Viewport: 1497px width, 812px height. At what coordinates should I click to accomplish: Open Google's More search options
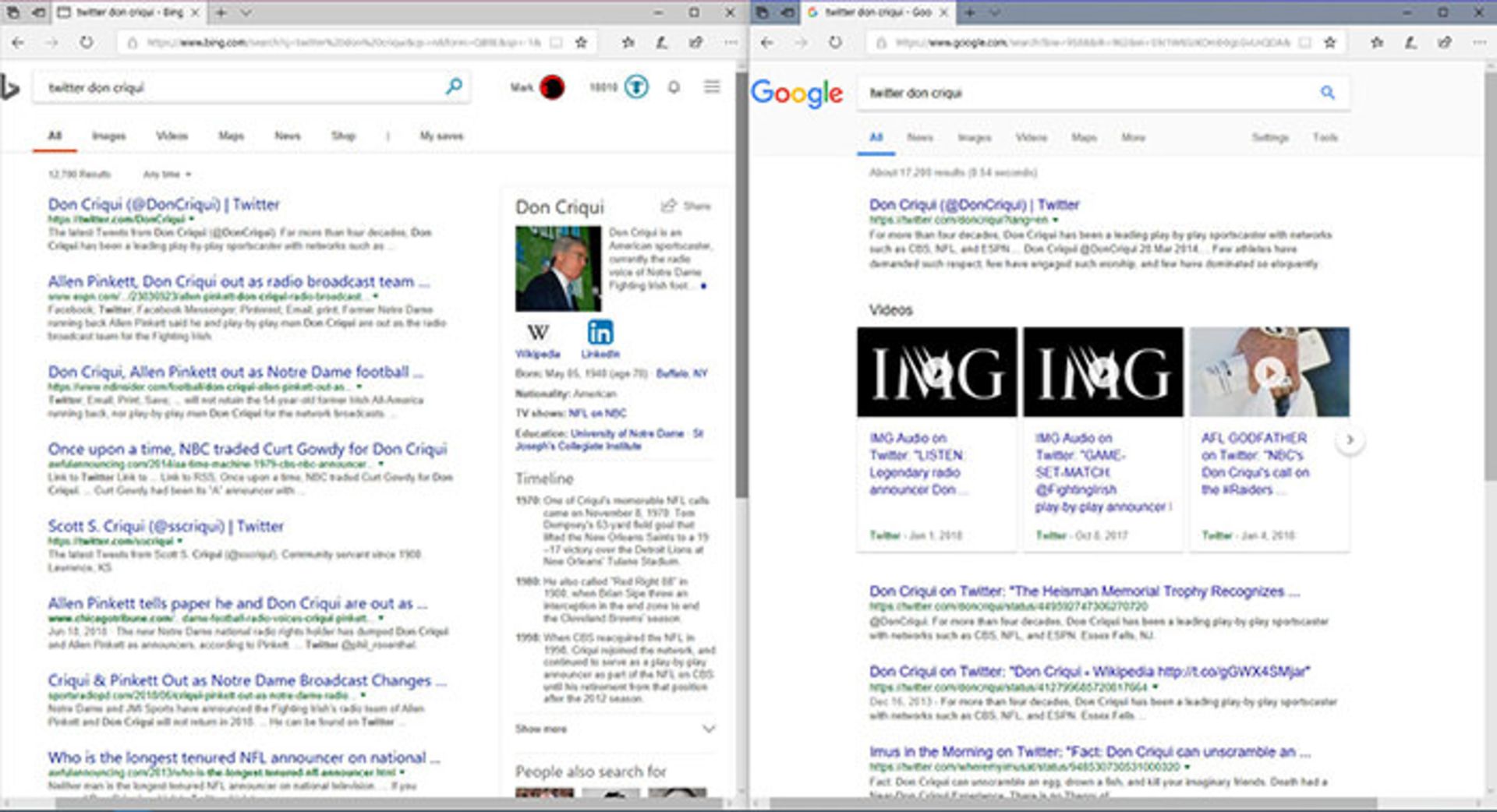(x=1133, y=138)
